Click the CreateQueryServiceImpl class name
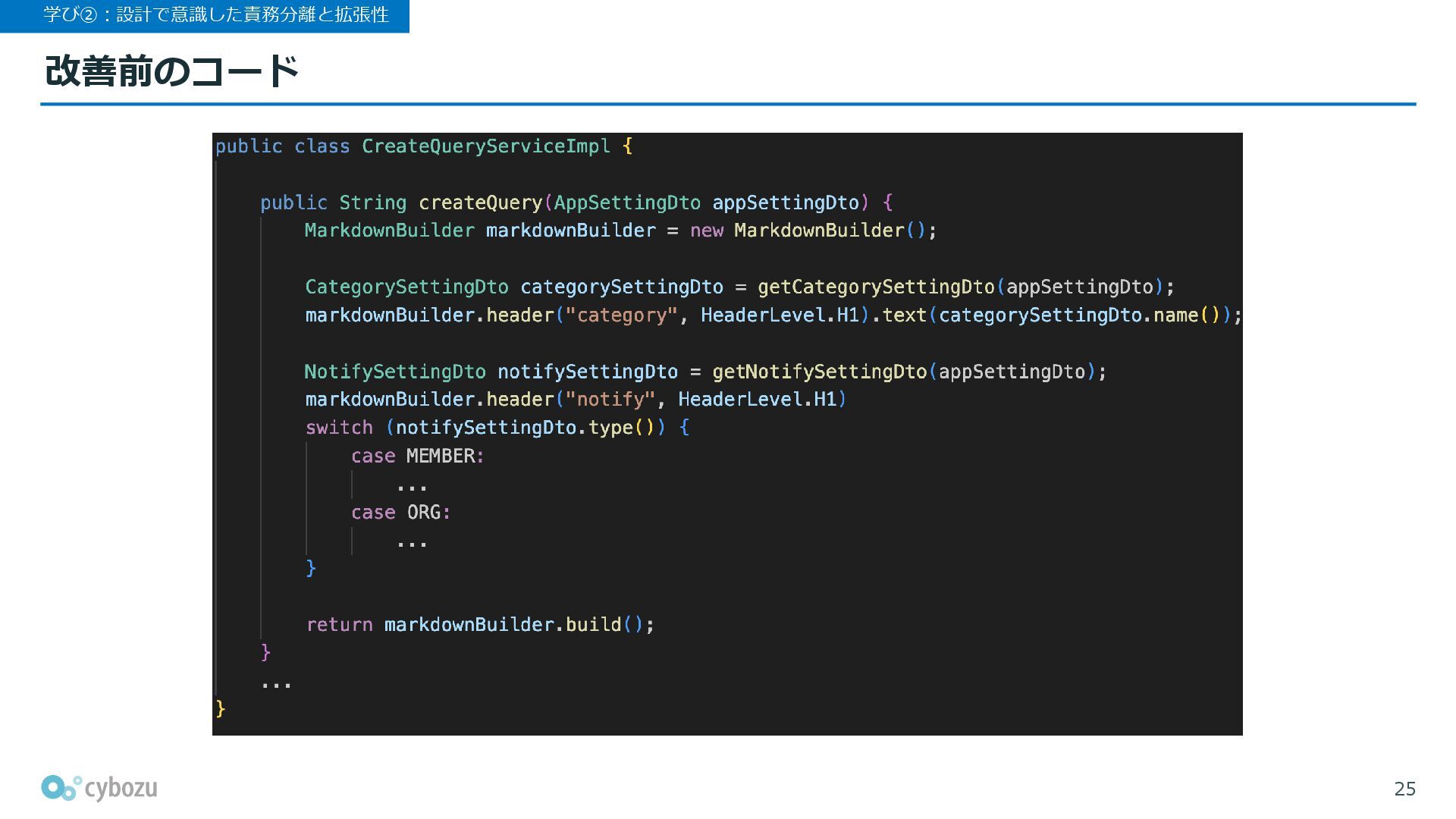1456x819 pixels. (x=485, y=146)
